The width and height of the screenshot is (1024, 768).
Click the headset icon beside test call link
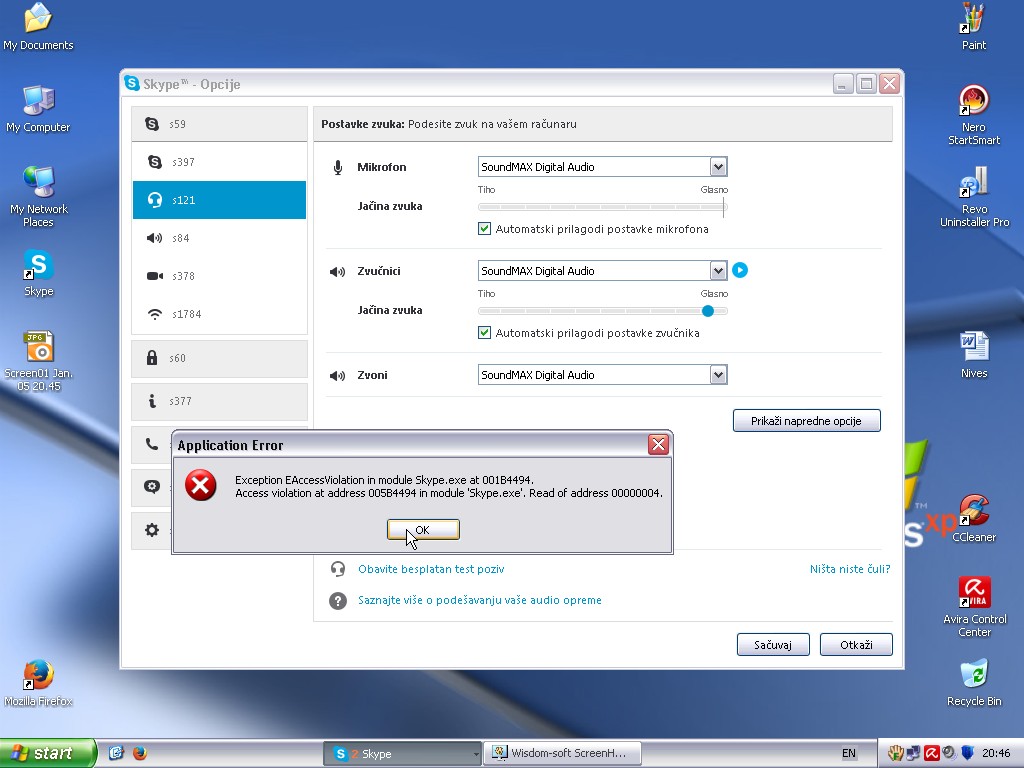[338, 569]
